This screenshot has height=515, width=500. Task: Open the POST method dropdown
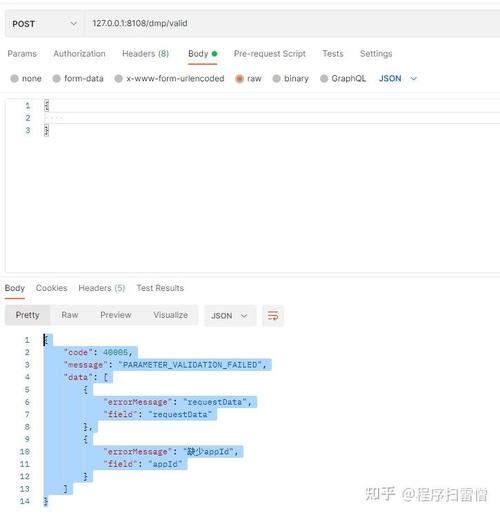44,24
